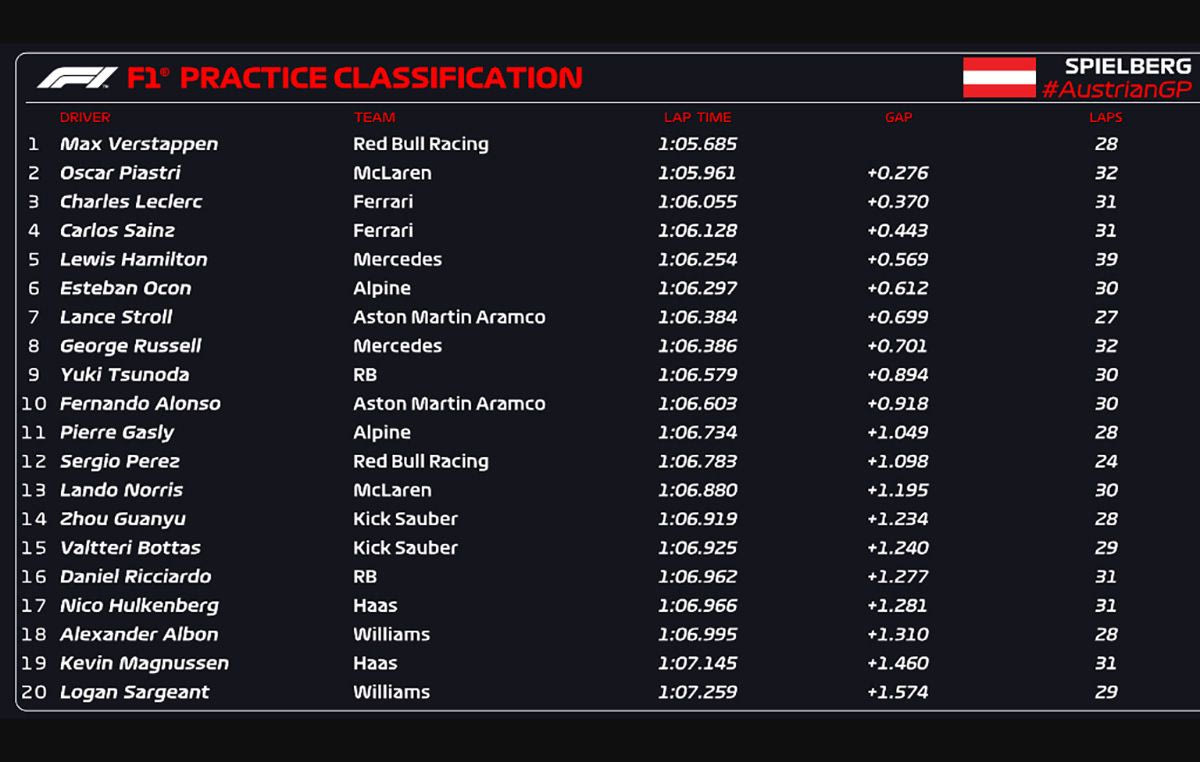Select Max Verstappen's driver name
Viewport: 1200px width, 762px height.
click(139, 144)
